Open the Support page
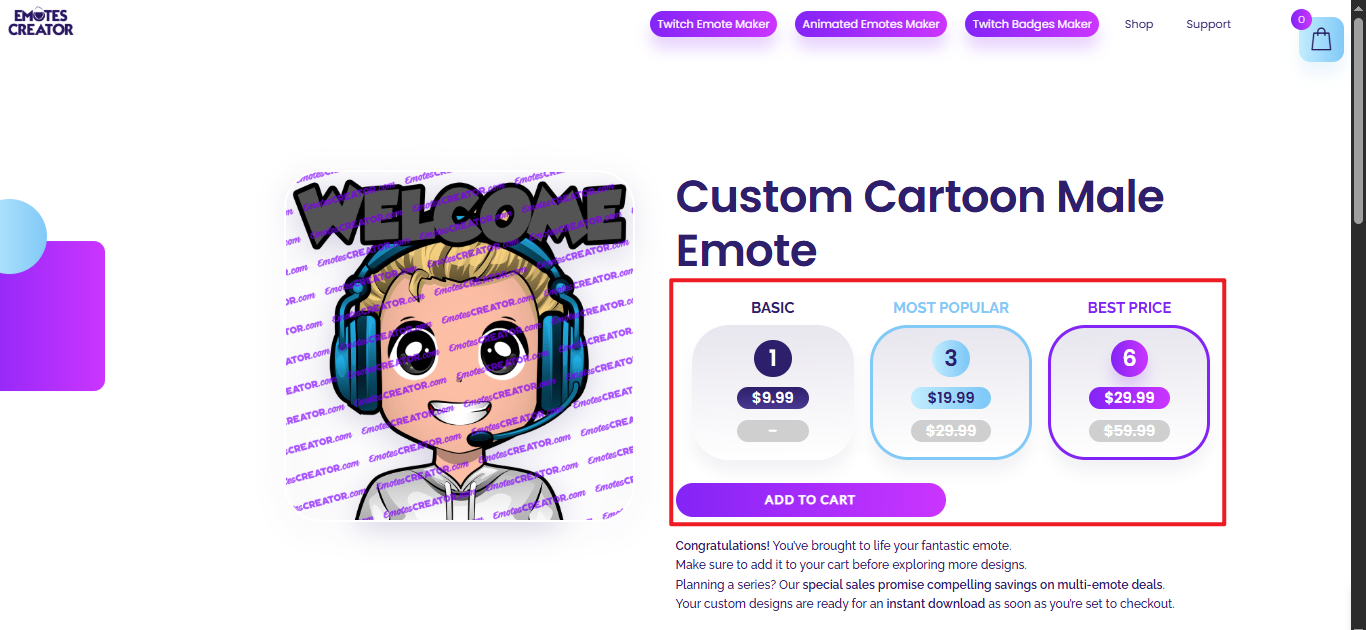Viewport: 1366px width, 630px height. tap(1208, 24)
